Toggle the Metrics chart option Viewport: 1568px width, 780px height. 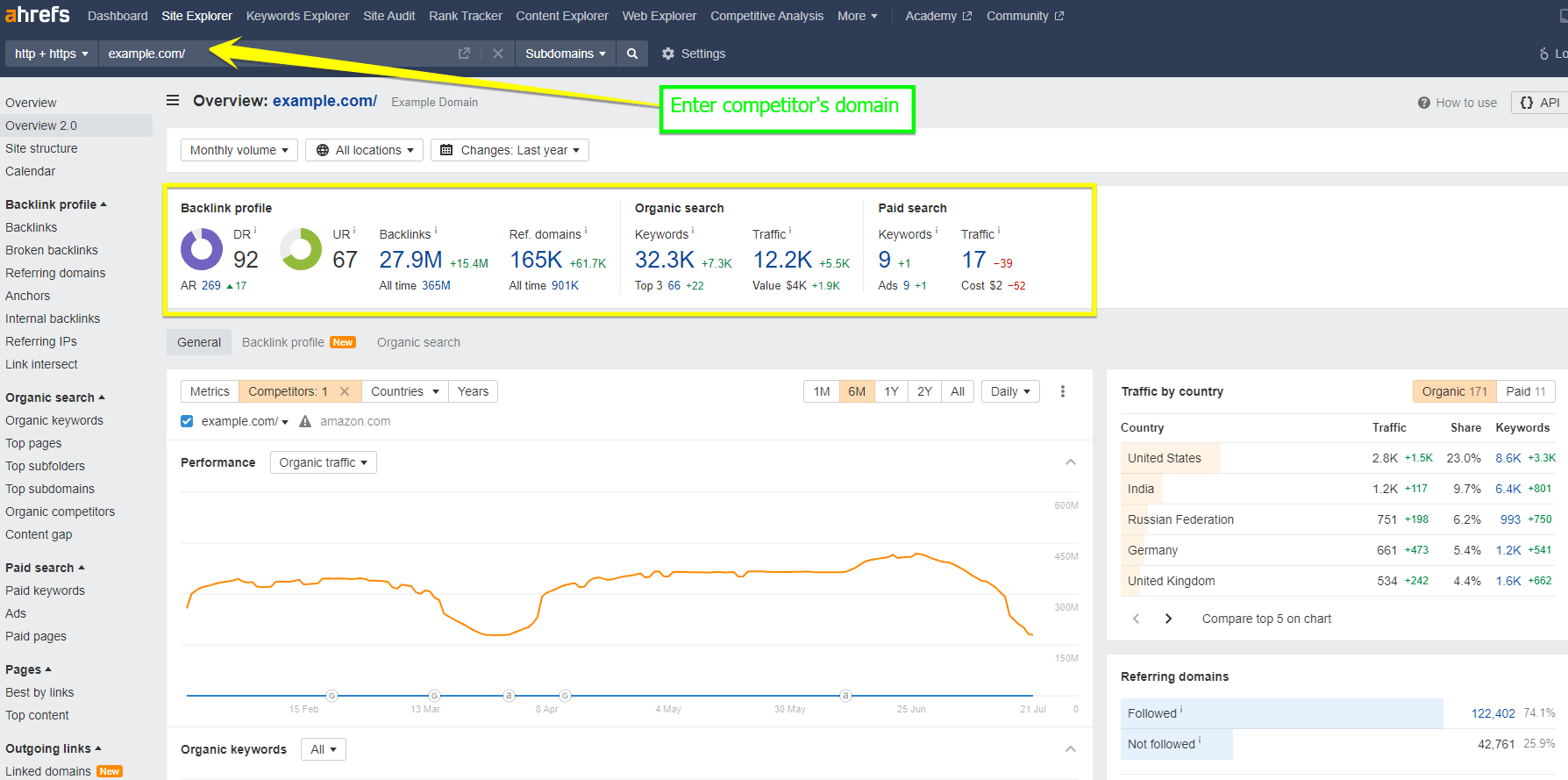click(210, 391)
